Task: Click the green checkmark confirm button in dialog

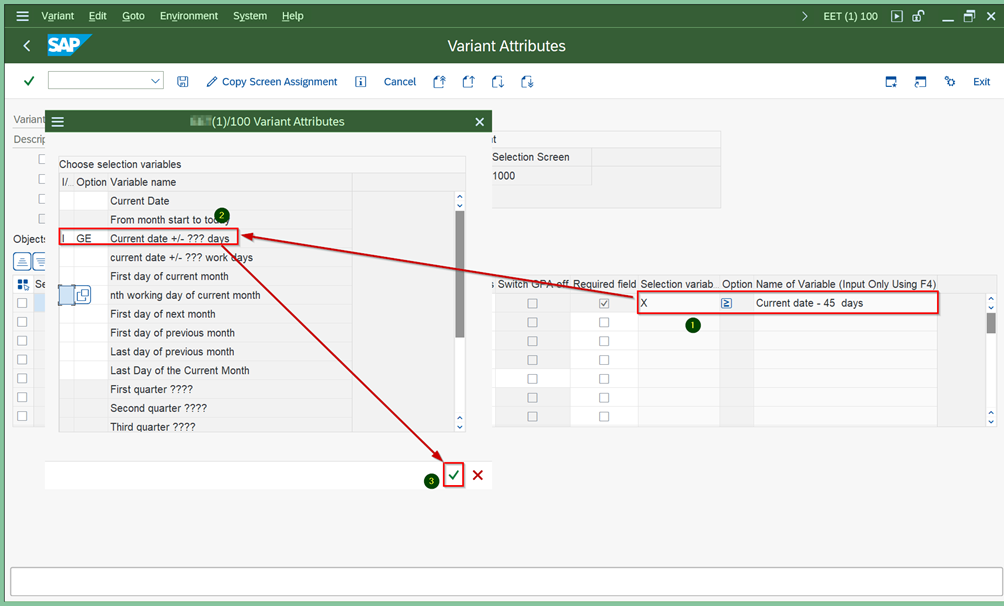Action: (454, 475)
